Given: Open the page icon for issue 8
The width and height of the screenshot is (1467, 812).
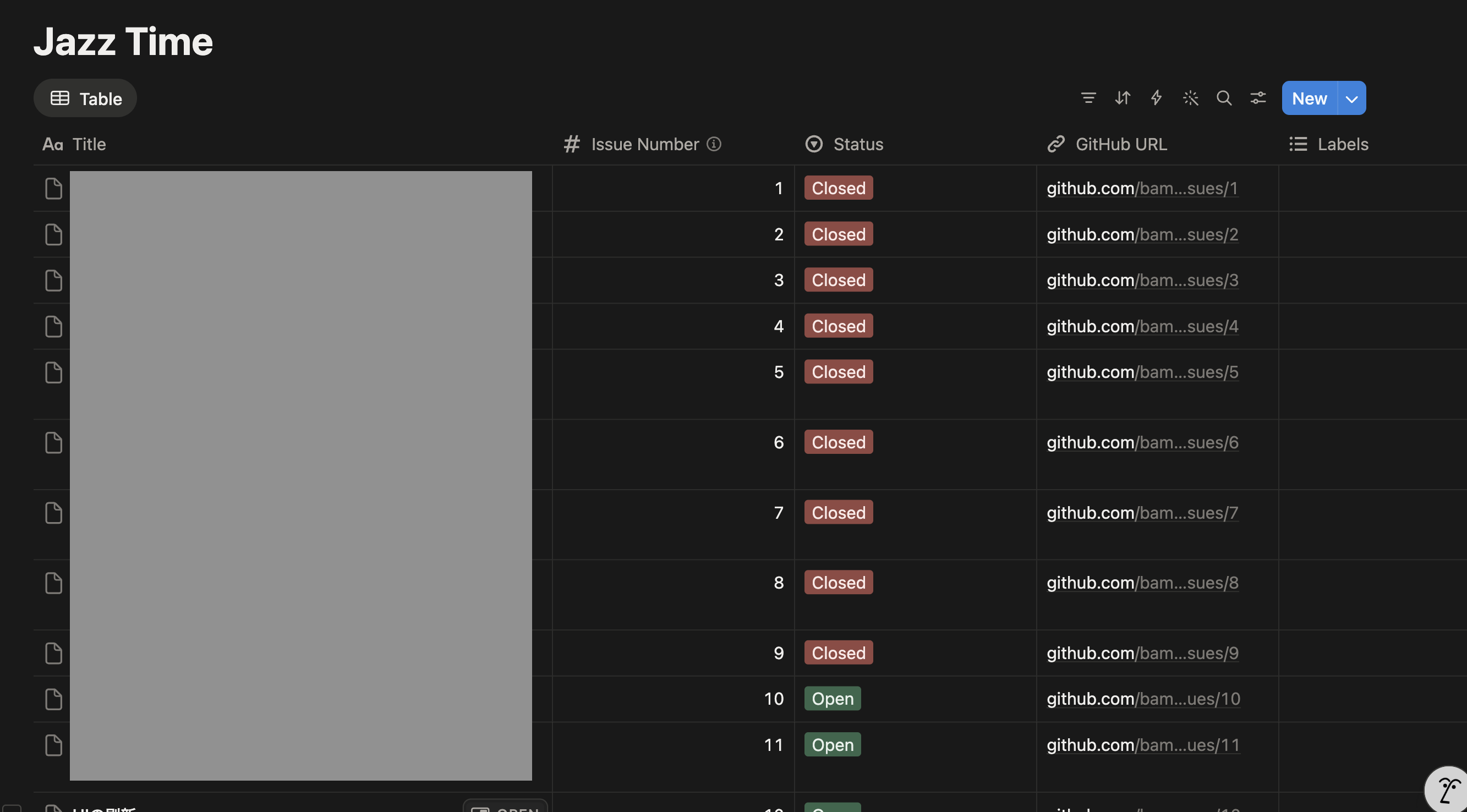Looking at the screenshot, I should 53,583.
